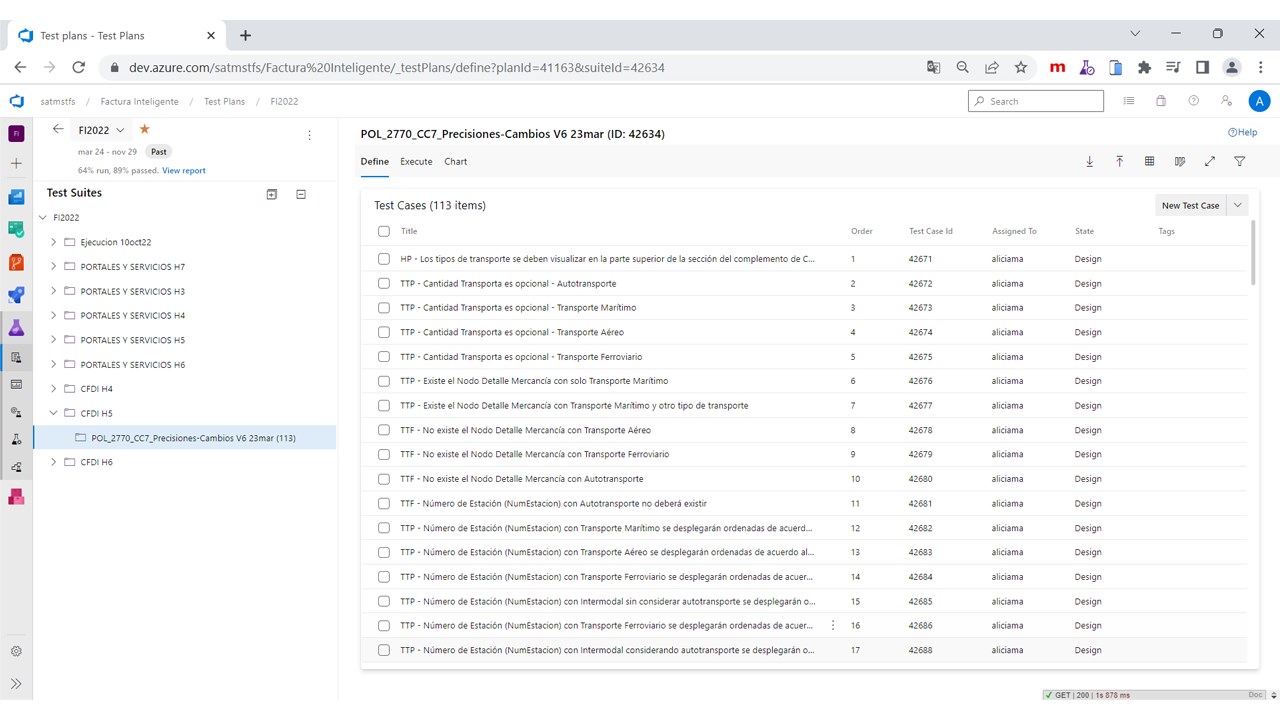Image resolution: width=1280 pixels, height=720 pixels.
Task: Click the export test cases down-arrow icon
Action: [1090, 161]
